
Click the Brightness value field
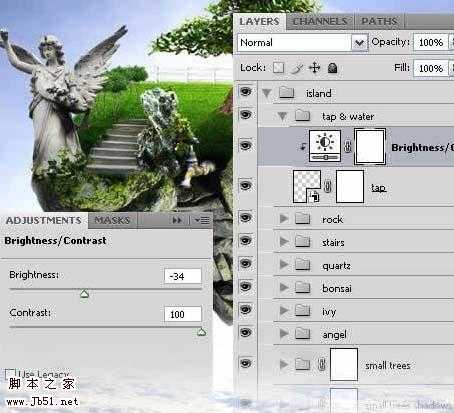click(x=183, y=276)
